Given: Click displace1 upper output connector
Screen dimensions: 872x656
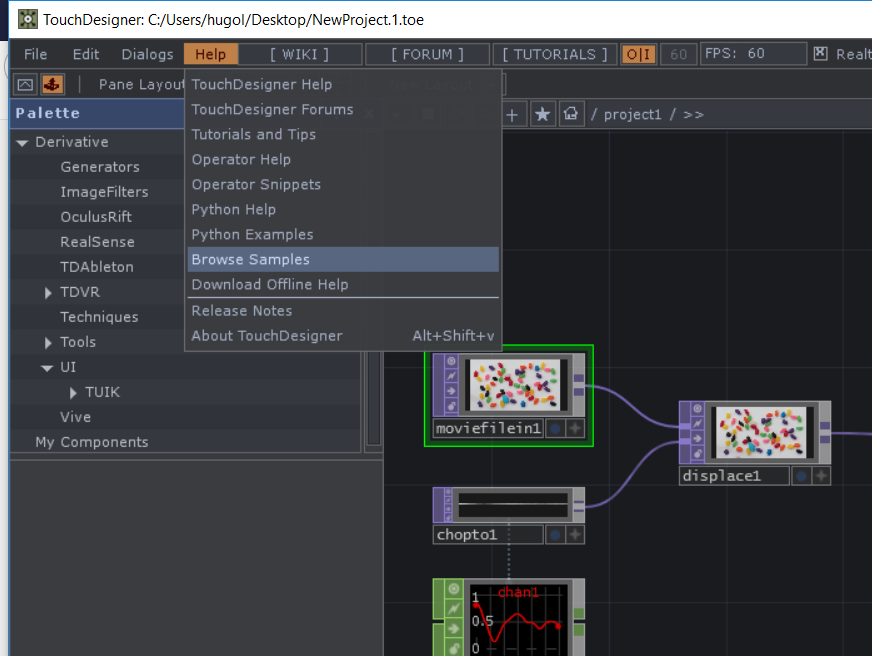Looking at the screenshot, I should [x=825, y=426].
